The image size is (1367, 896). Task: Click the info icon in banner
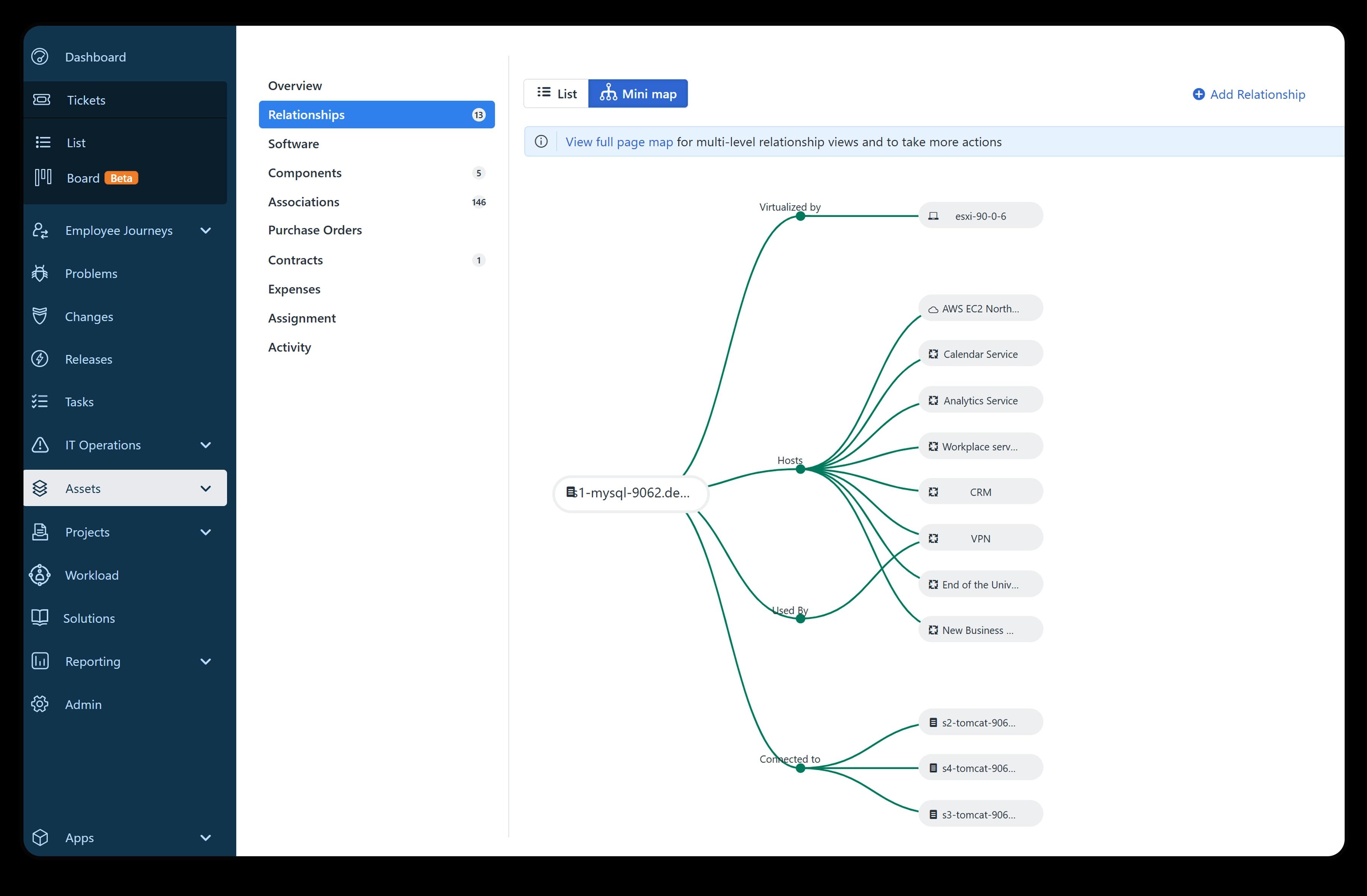(x=541, y=142)
